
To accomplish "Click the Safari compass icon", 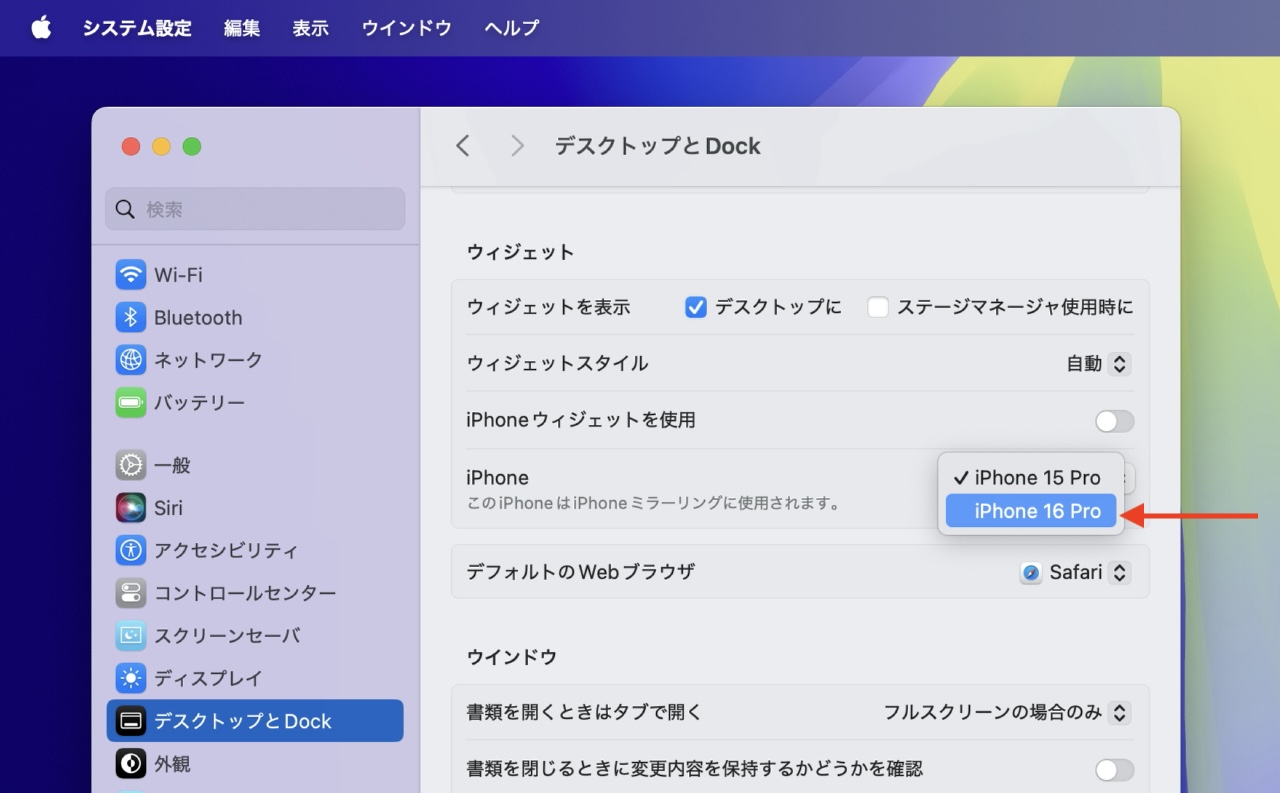I will (1031, 573).
